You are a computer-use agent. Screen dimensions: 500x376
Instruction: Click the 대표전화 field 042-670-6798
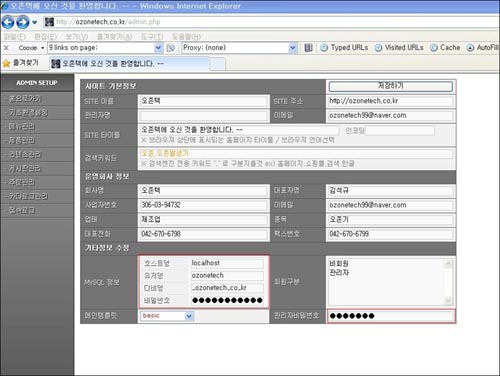click(x=203, y=234)
